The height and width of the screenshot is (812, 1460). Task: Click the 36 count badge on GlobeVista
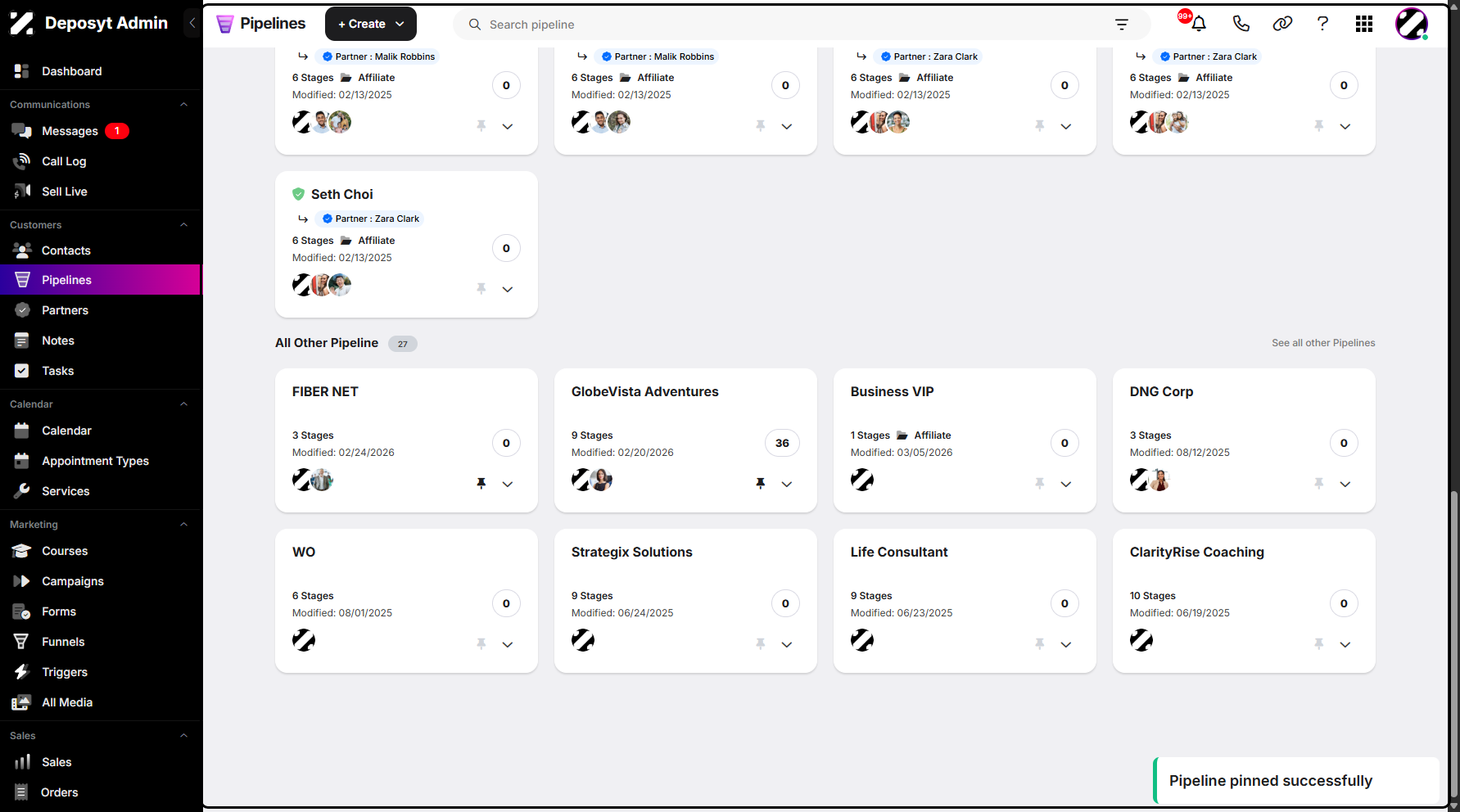(x=782, y=443)
